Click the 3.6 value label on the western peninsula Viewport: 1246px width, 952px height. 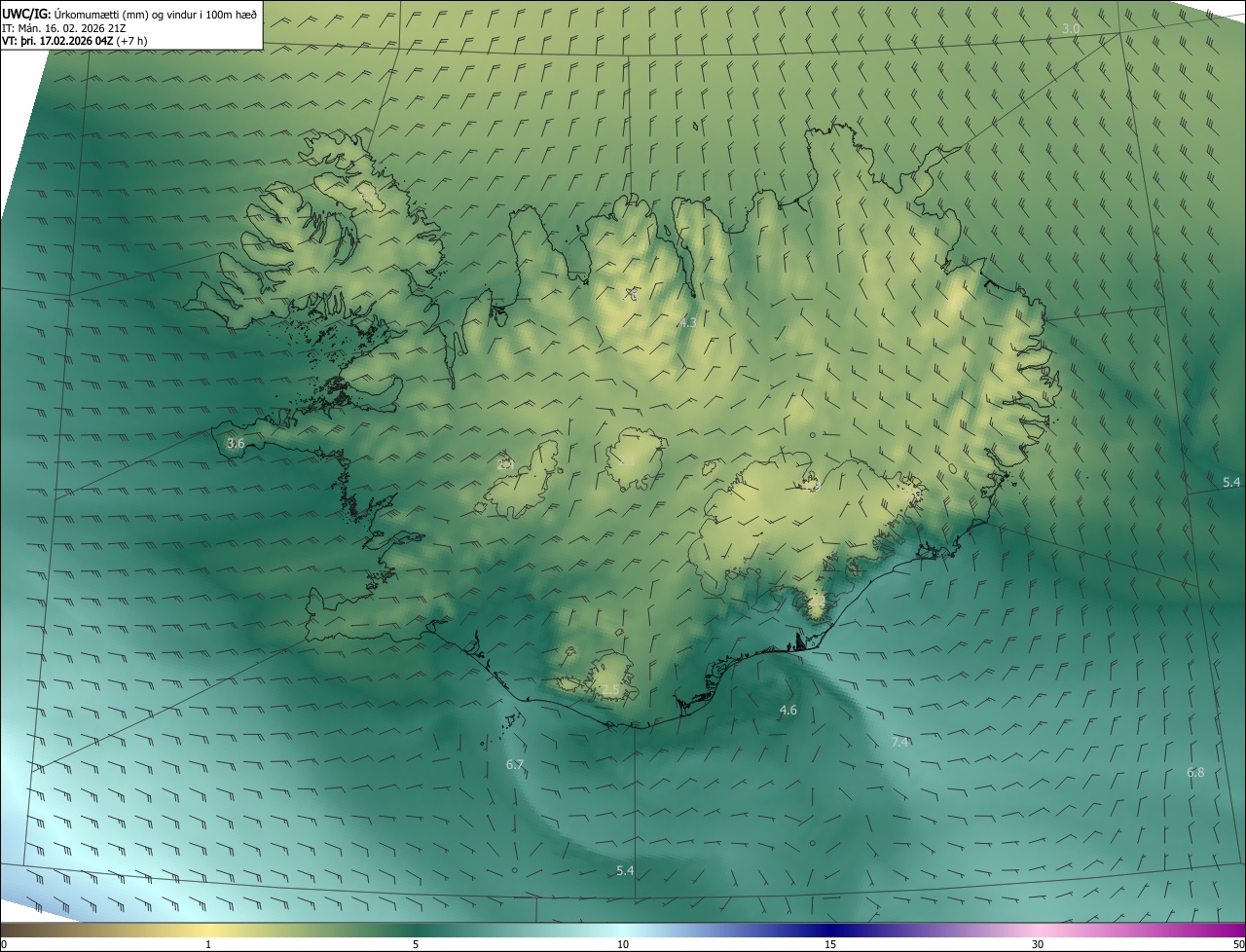[236, 444]
